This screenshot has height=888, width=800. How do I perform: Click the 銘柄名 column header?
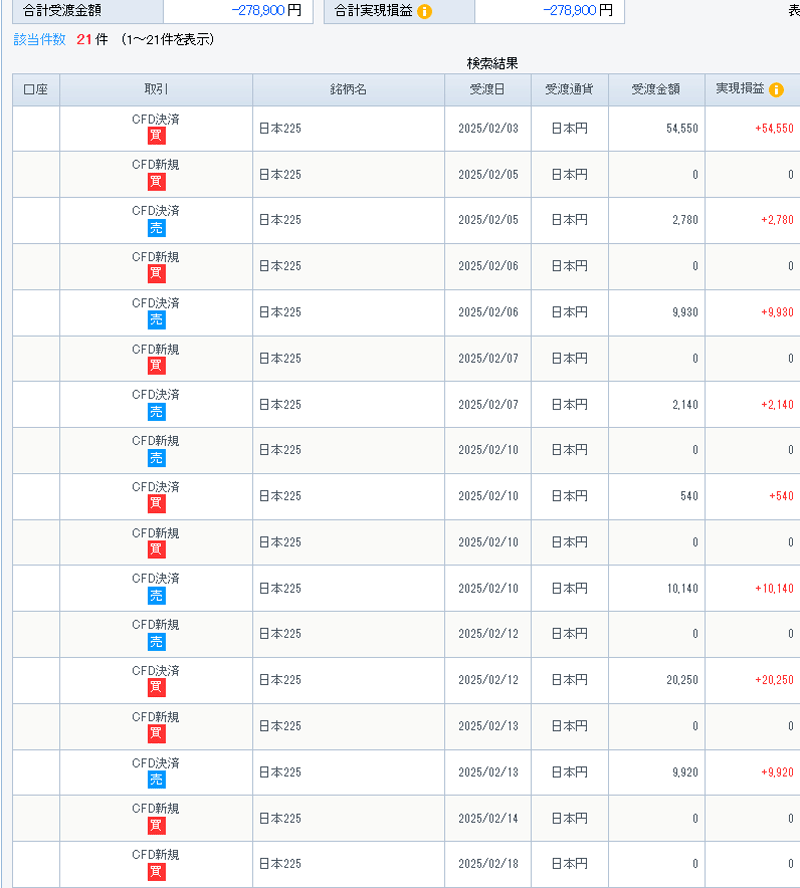[348, 89]
